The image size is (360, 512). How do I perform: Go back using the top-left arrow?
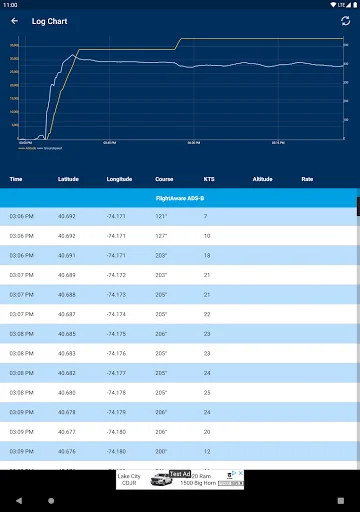coord(14,21)
